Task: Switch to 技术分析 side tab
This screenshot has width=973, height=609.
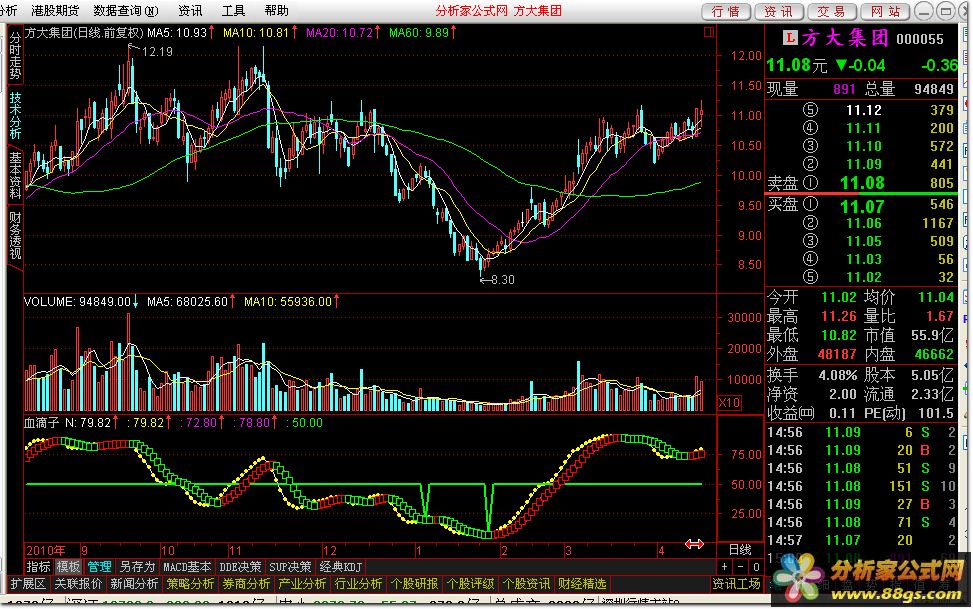Action: pyautogui.click(x=15, y=115)
